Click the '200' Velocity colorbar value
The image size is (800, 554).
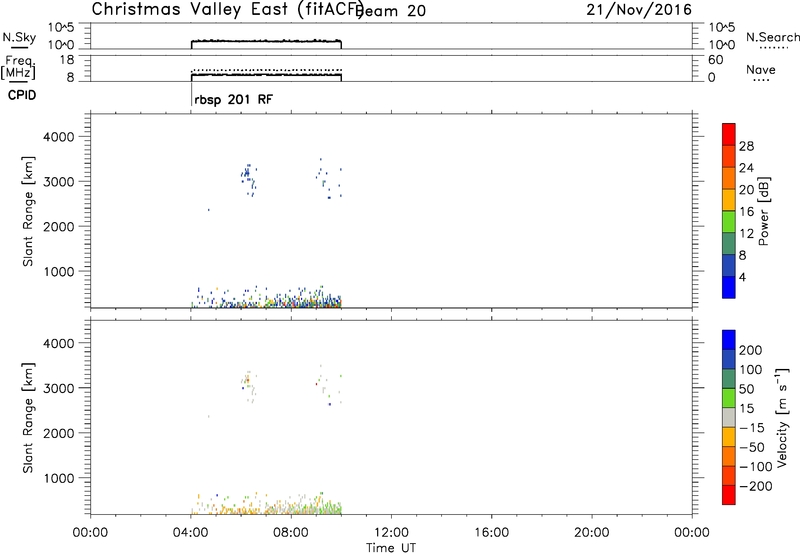coord(751,350)
